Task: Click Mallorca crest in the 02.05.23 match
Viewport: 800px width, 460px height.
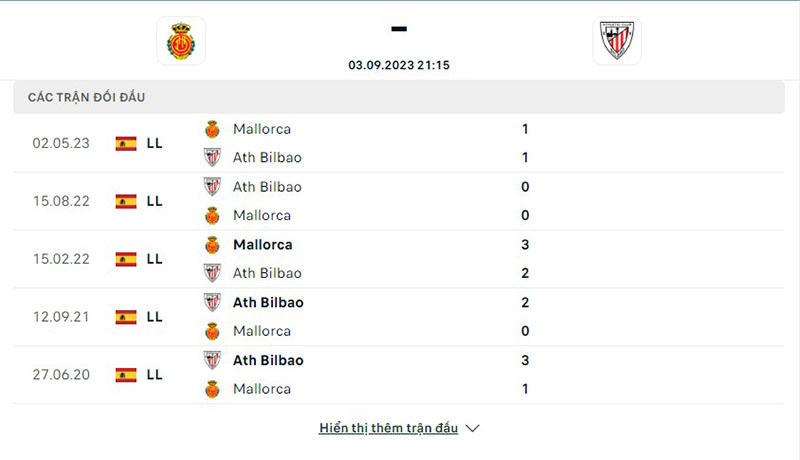Action: tap(212, 129)
